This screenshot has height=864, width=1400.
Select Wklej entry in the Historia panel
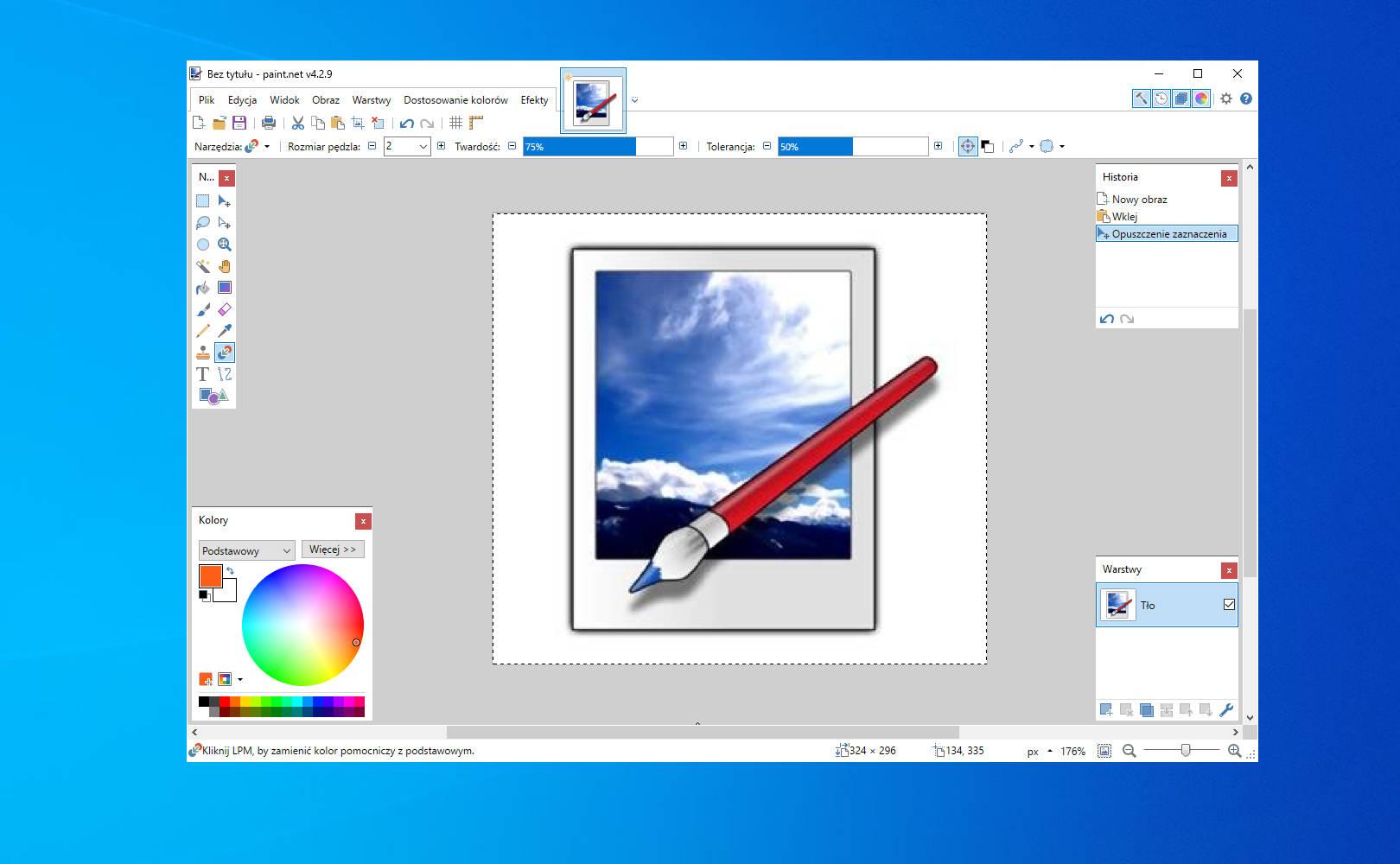pos(1123,216)
